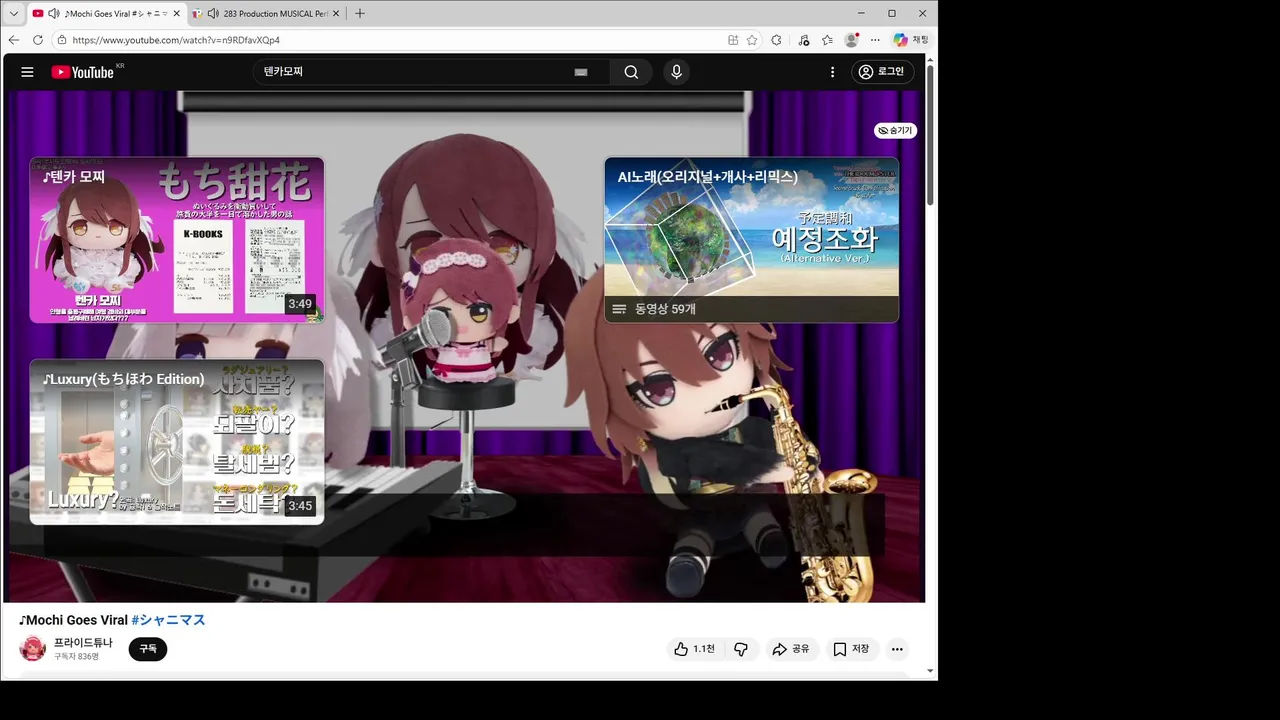Viewport: 1280px width, 720px height.
Task: Mute audio on the 283 Production tab
Action: 213,13
